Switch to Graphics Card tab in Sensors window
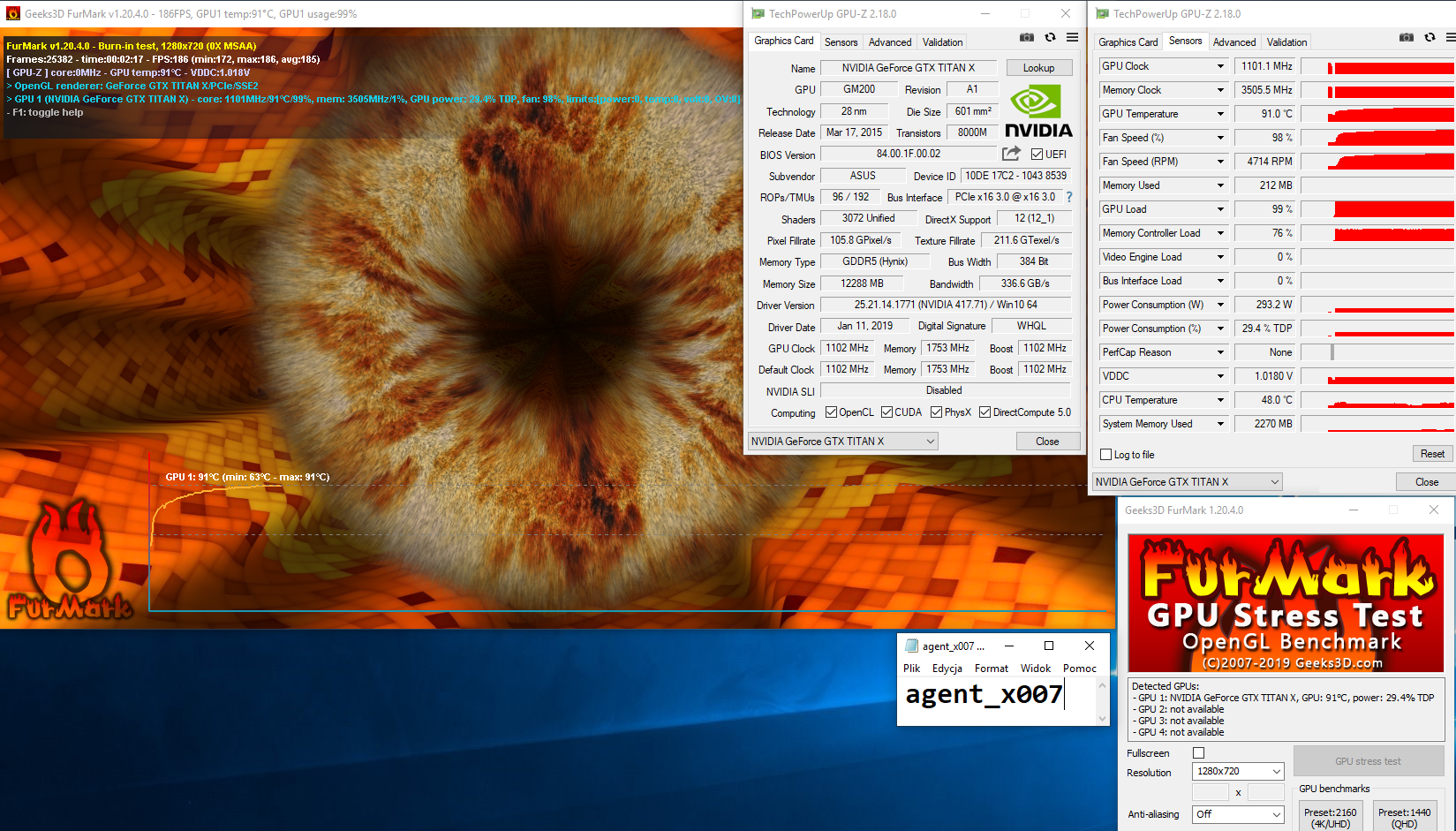The width and height of the screenshot is (1456, 831). click(x=1128, y=42)
